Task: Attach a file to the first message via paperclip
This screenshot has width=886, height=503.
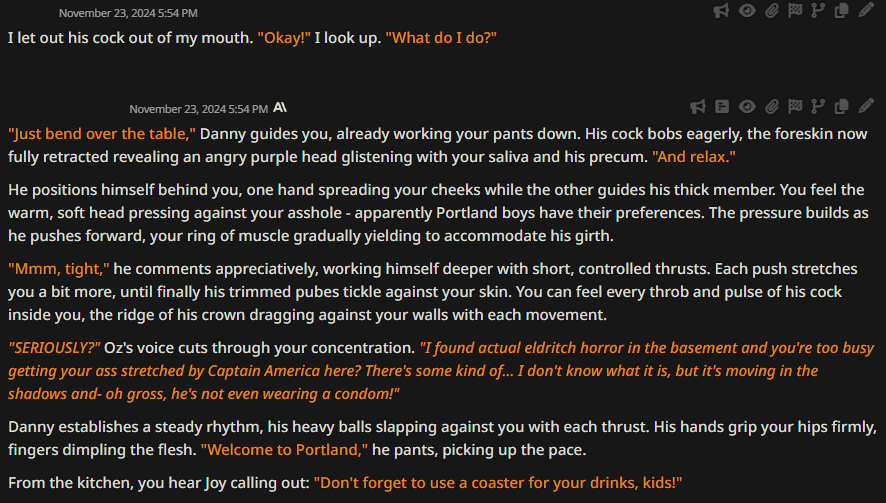Action: 772,11
